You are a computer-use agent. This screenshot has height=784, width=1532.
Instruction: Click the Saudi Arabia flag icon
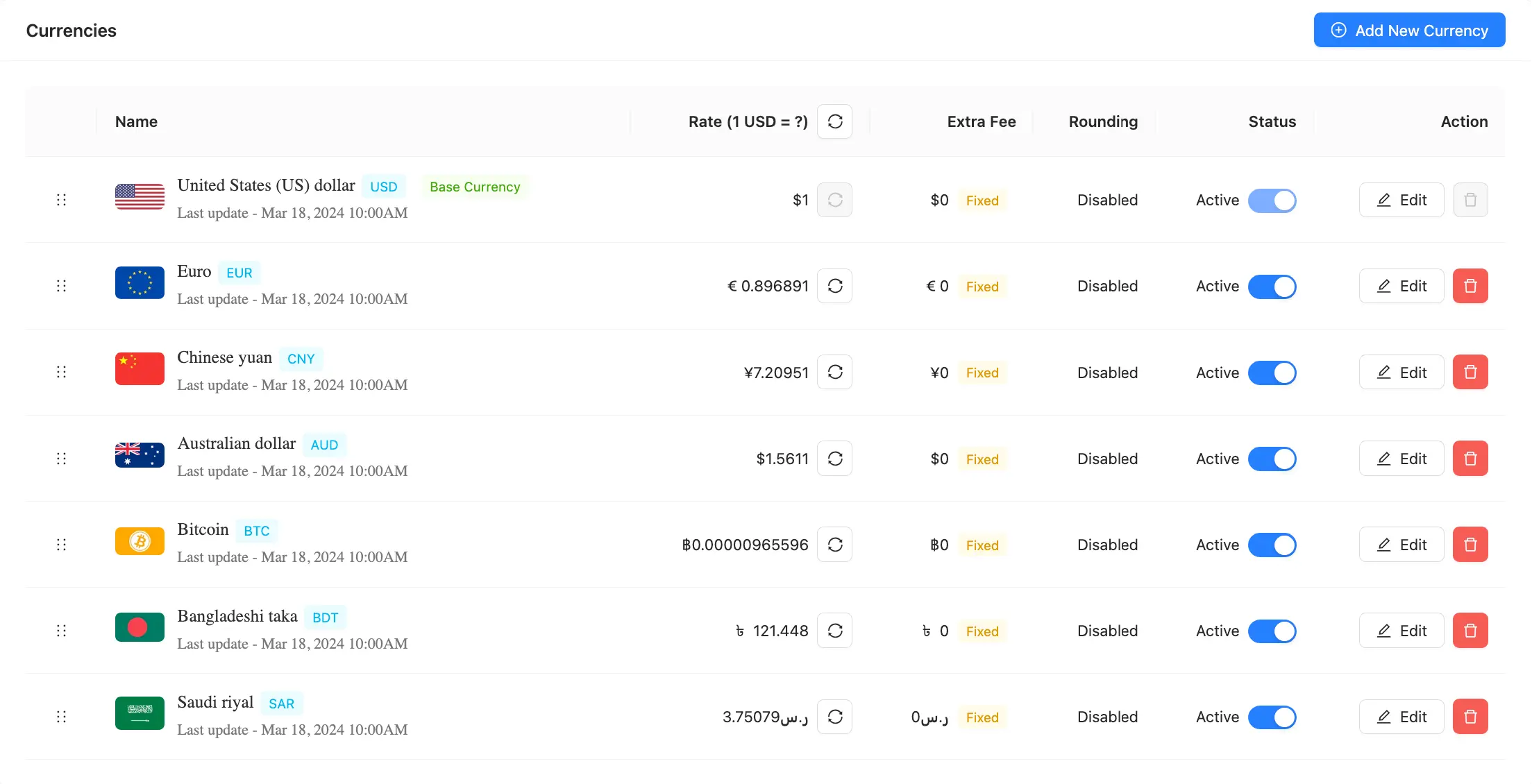tap(140, 713)
